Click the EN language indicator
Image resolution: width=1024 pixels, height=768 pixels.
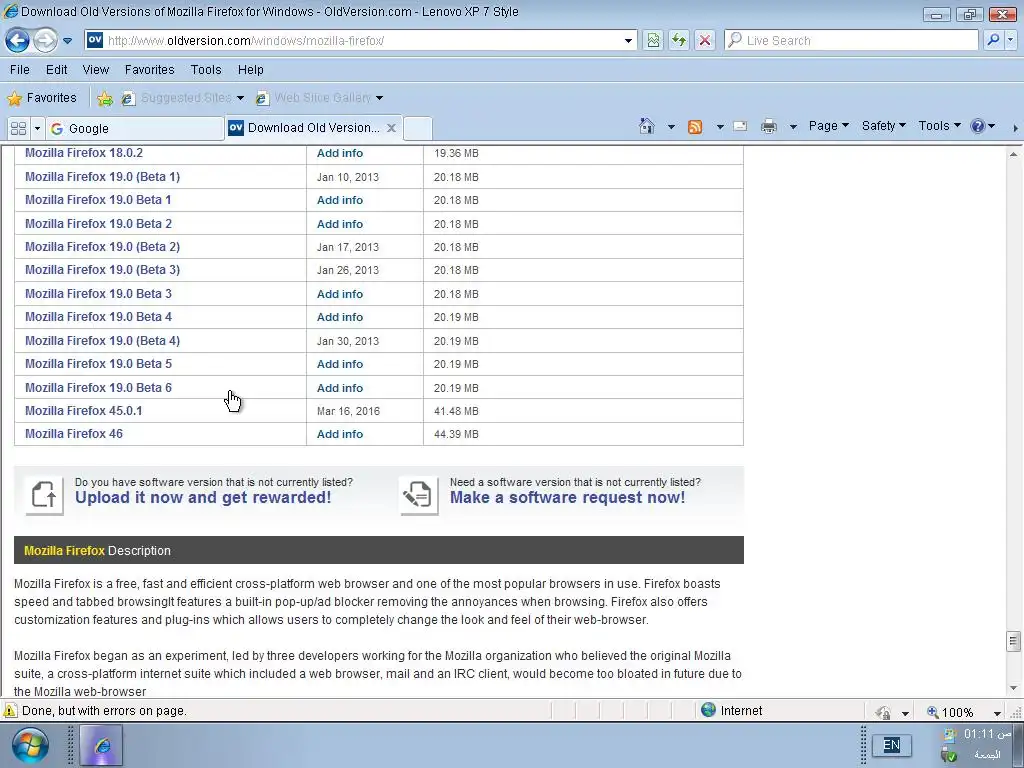(x=891, y=745)
